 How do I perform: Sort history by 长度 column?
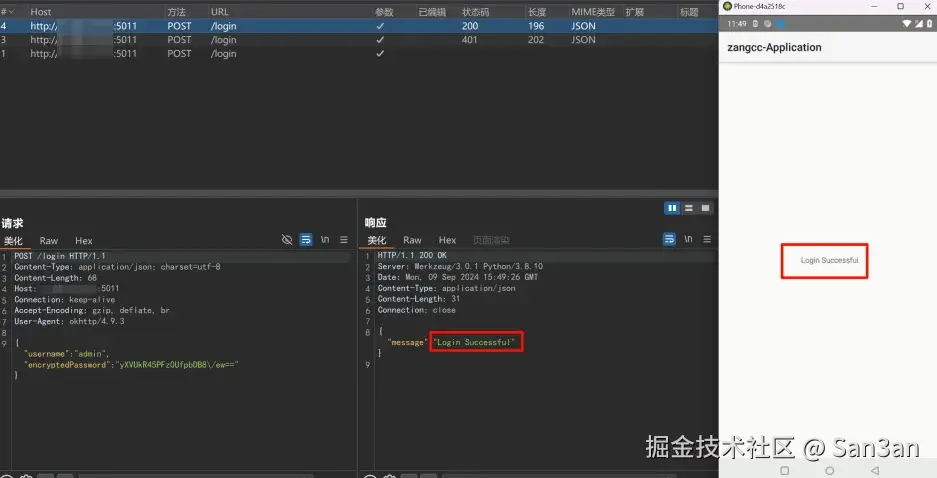click(x=537, y=11)
